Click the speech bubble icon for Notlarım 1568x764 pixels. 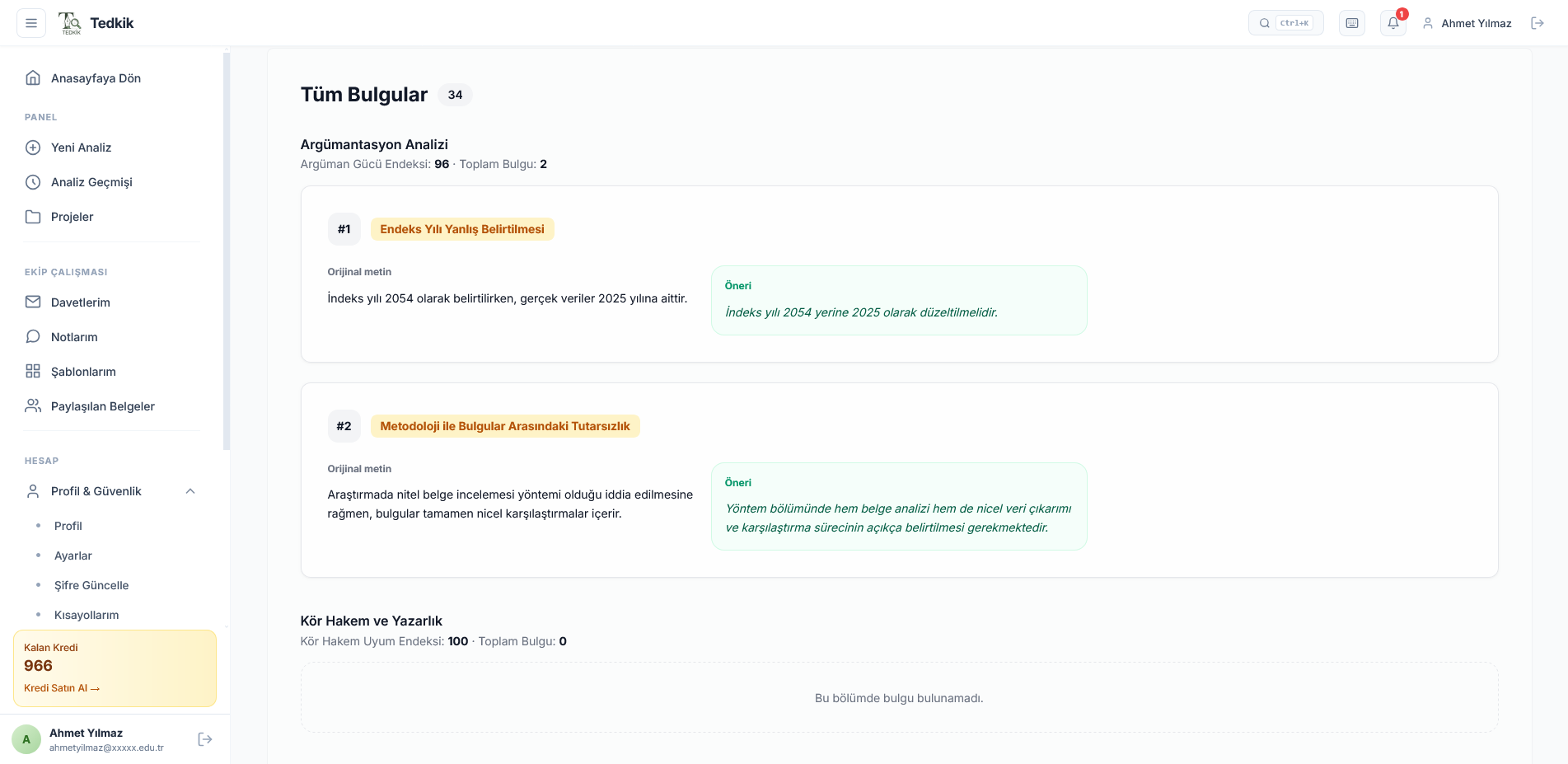click(x=33, y=337)
